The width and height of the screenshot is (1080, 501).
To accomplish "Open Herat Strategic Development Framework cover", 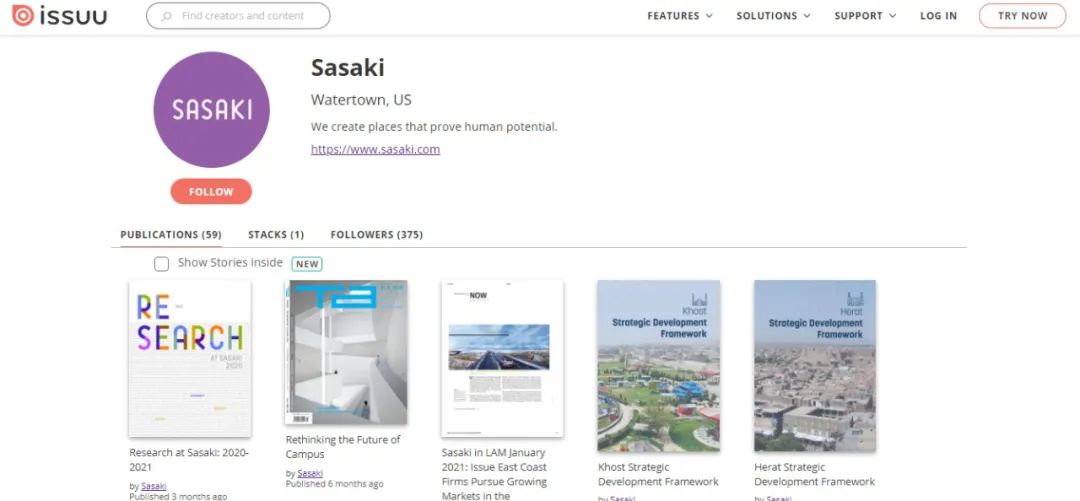I will 815,365.
